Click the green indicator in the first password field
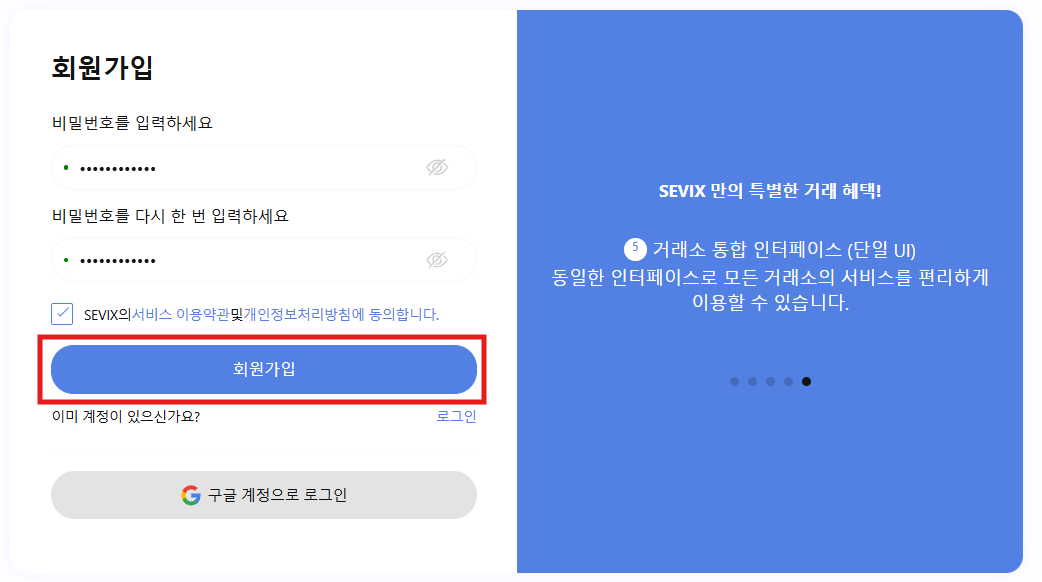Viewport: 1042px width, 582px height. [x=66, y=167]
